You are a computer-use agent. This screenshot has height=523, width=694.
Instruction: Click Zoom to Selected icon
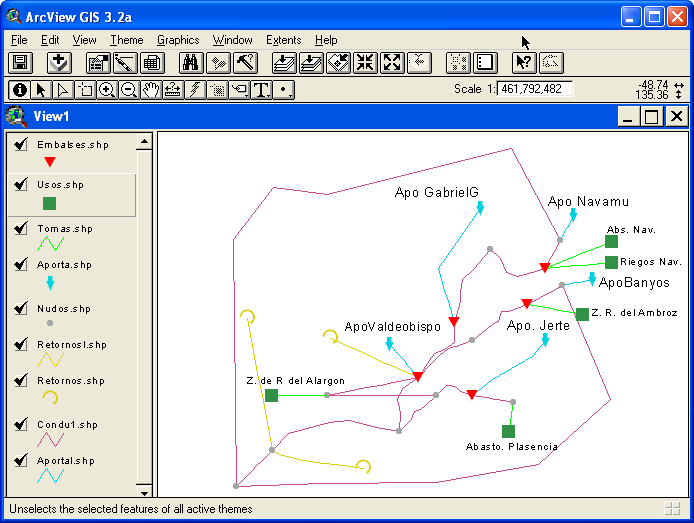coord(339,63)
